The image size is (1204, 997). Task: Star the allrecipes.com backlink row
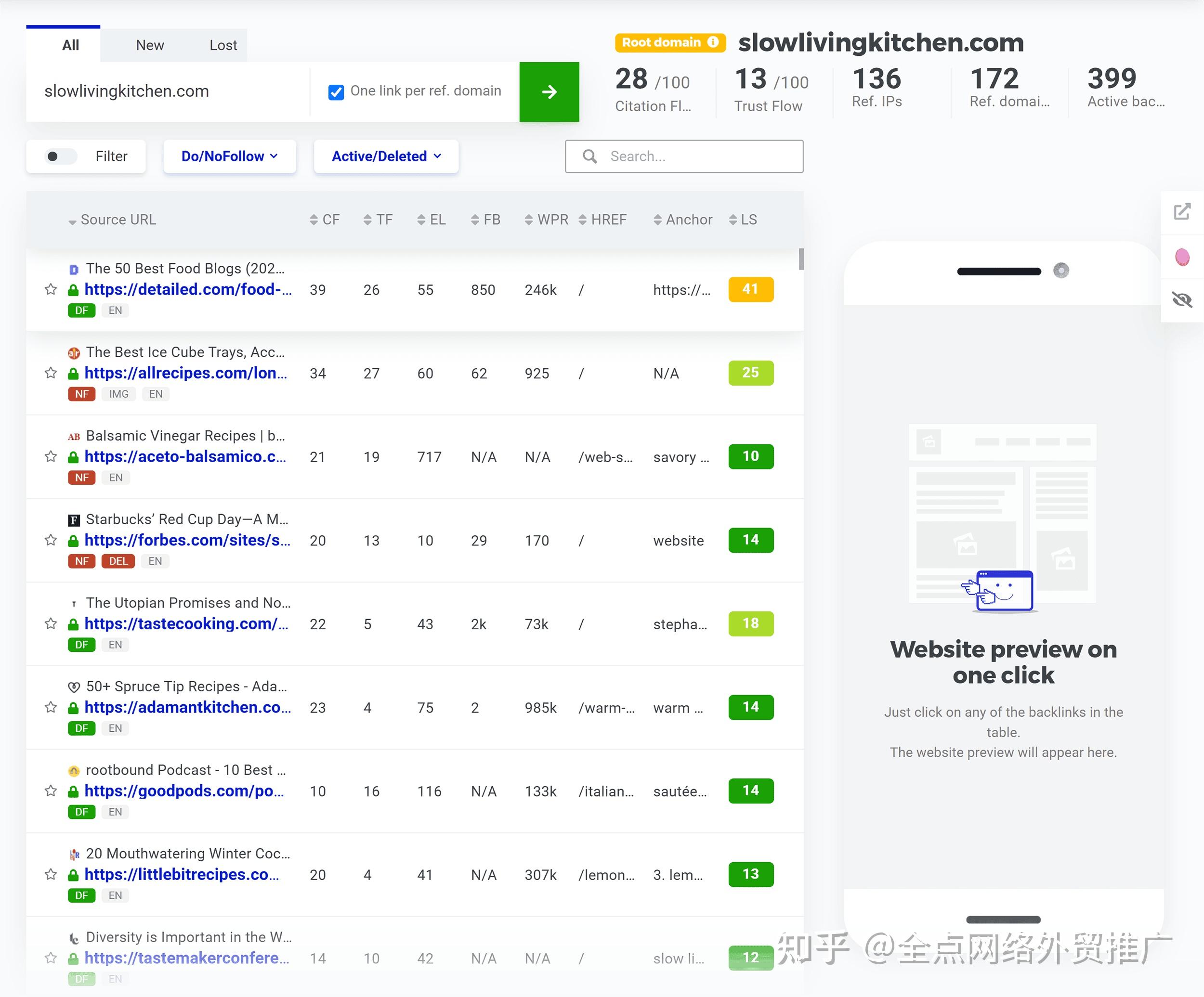point(51,373)
